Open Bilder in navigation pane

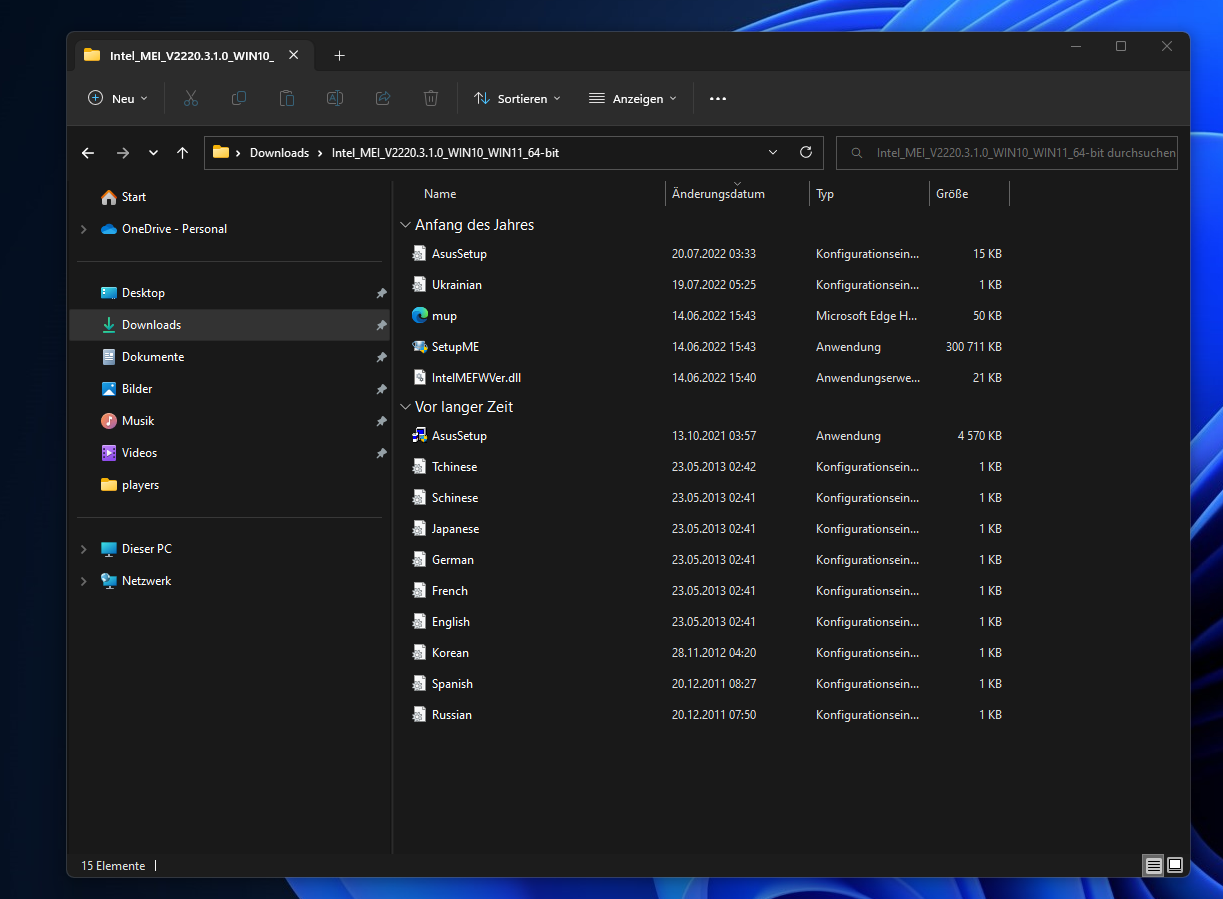pyautogui.click(x=137, y=389)
